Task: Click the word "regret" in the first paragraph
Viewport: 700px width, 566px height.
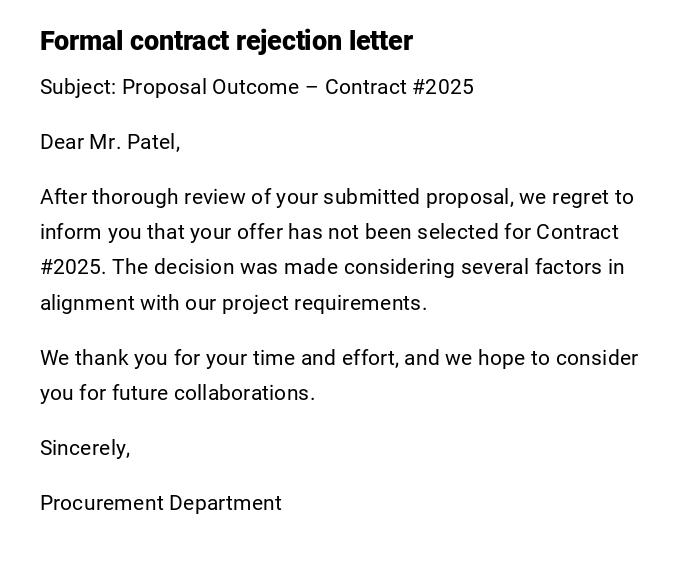Action: [582, 197]
